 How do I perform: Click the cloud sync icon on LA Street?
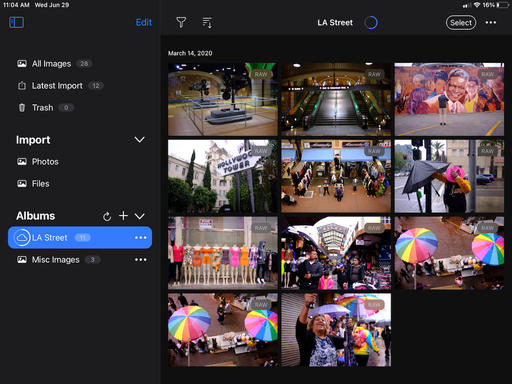click(22, 238)
